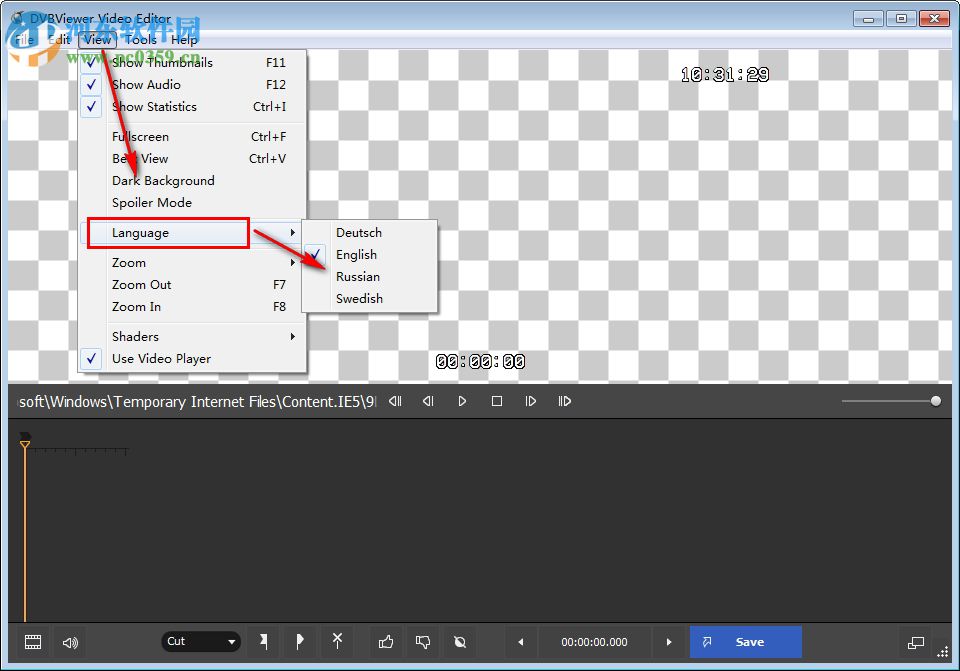960x671 pixels.
Task: Open the Cut mode dropdown
Action: [200, 642]
